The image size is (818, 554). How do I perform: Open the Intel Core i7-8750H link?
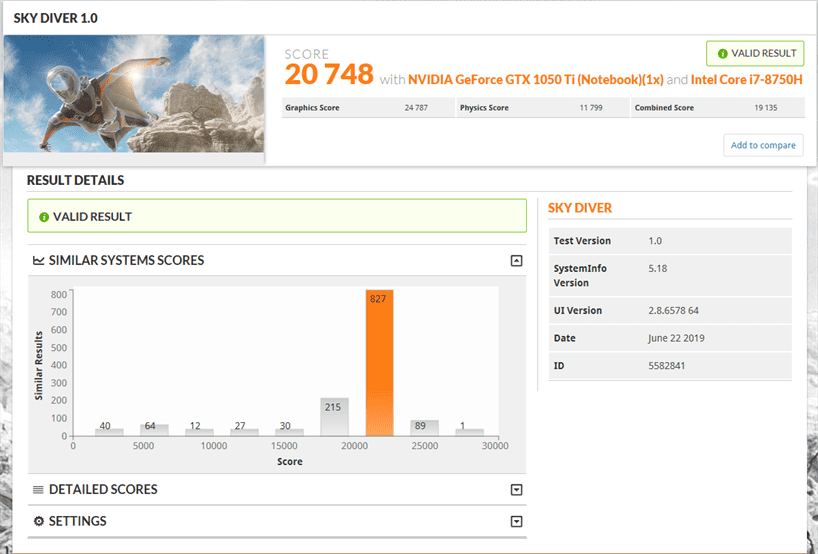(747, 80)
